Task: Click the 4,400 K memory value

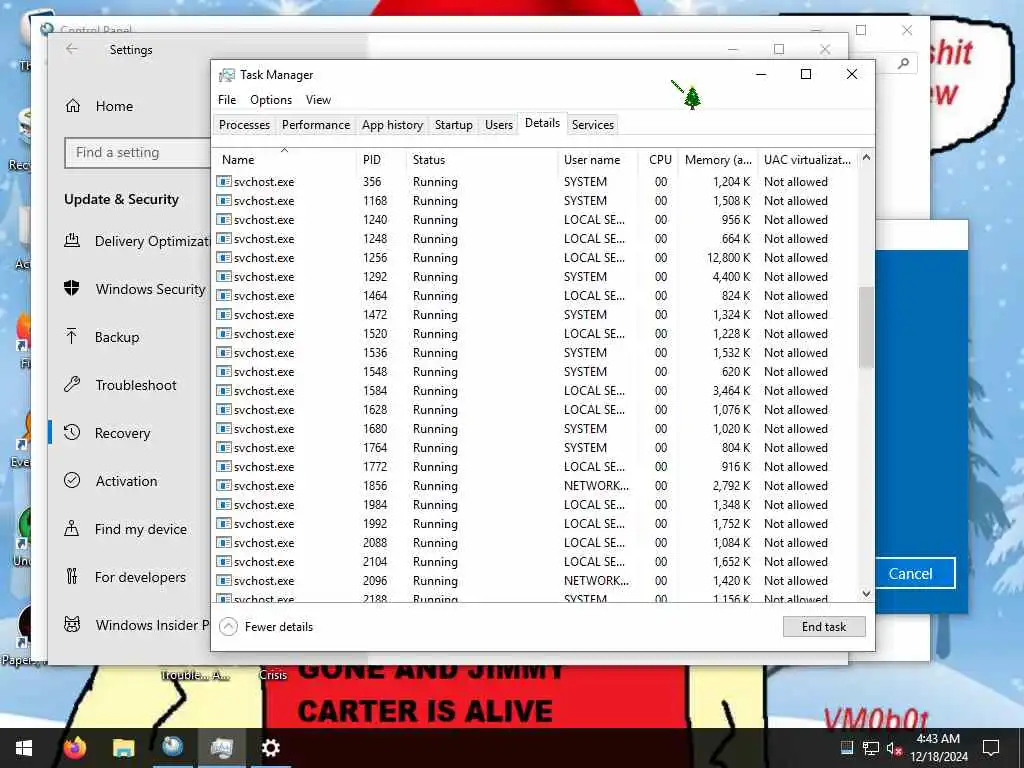Action: [x=731, y=277]
